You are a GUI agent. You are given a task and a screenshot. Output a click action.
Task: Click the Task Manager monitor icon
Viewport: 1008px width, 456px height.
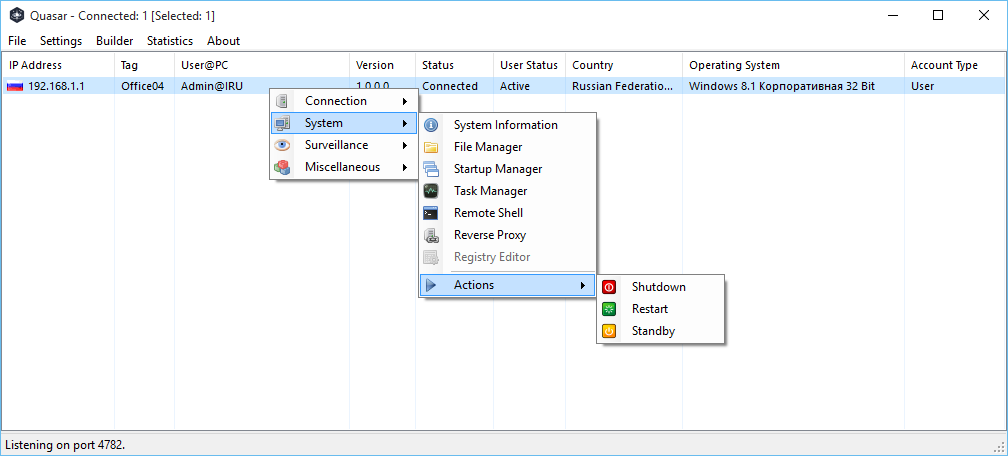431,191
